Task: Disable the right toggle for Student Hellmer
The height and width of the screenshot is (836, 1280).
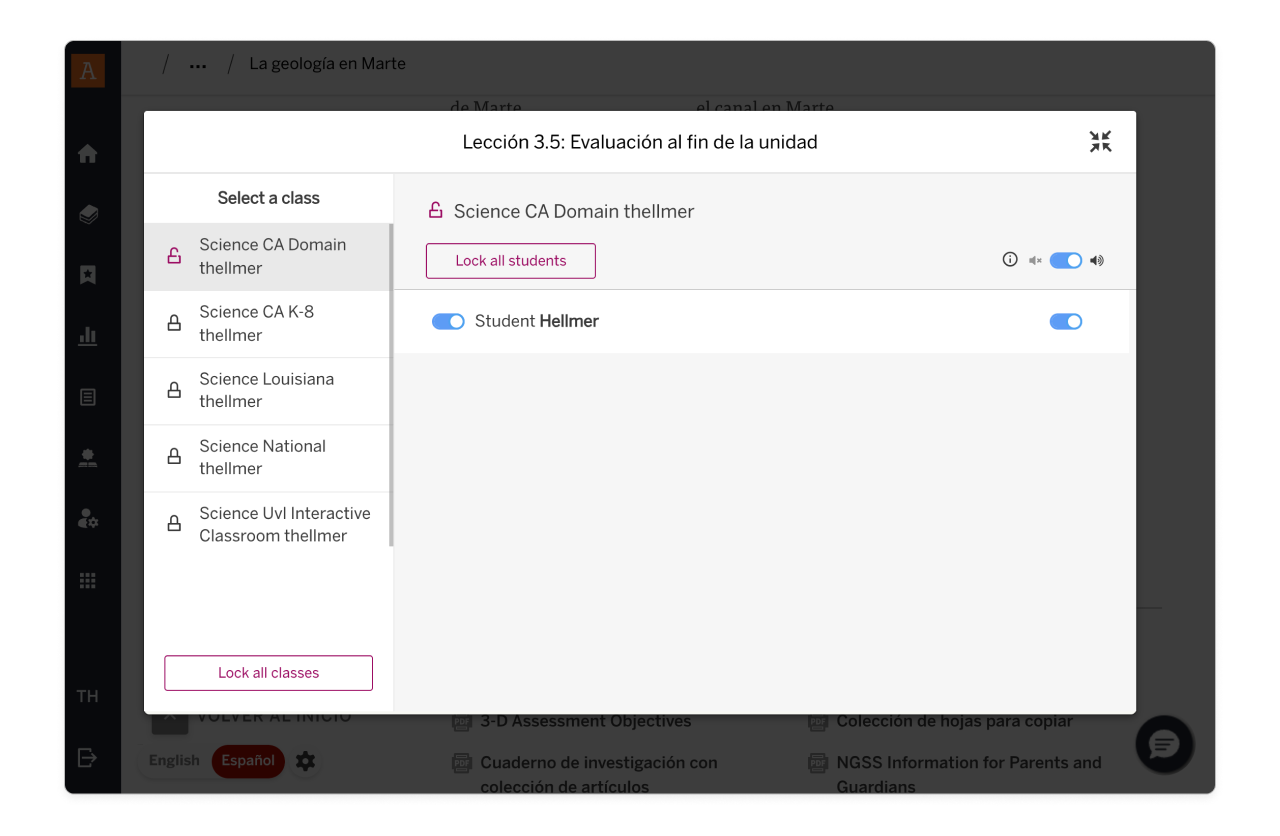Action: pyautogui.click(x=1066, y=321)
